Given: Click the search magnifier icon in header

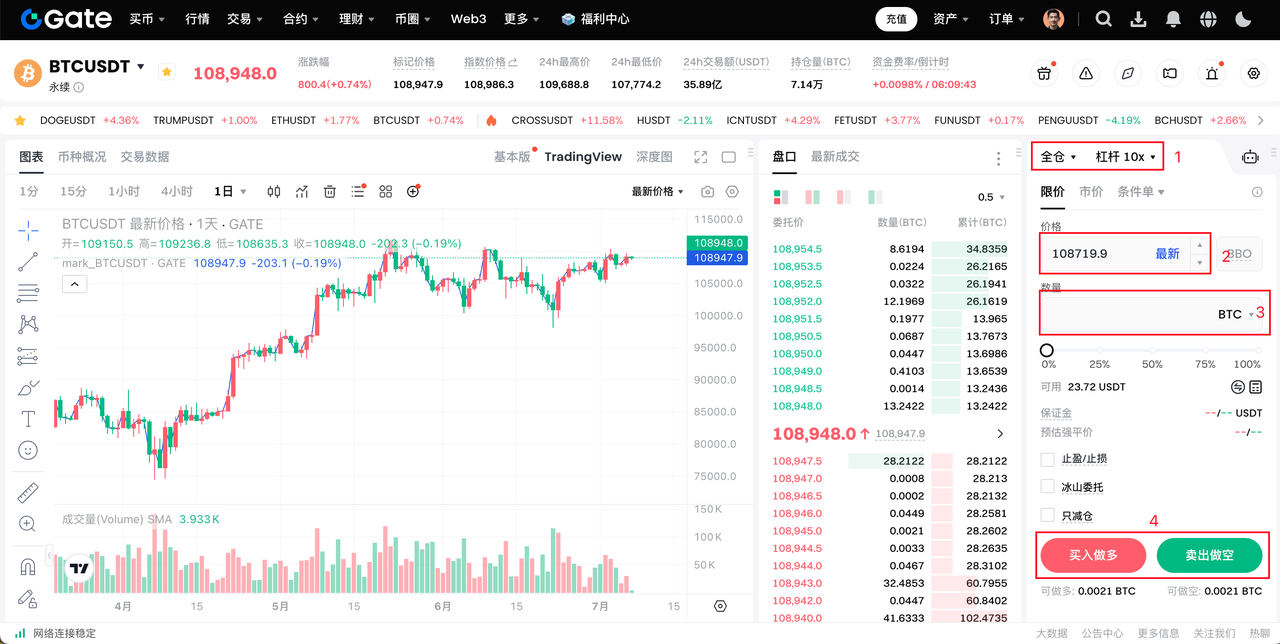Looking at the screenshot, I should click(1103, 19).
